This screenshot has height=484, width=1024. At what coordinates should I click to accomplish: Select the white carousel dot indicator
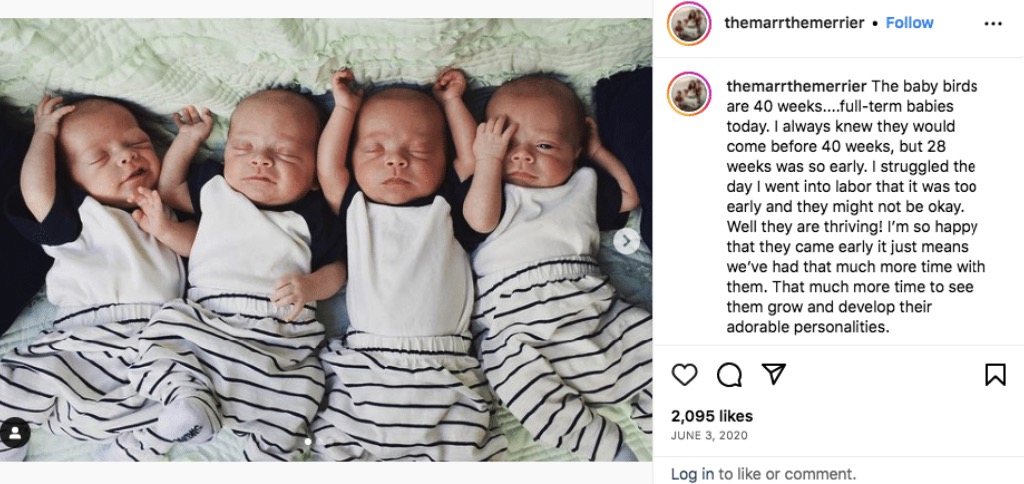[x=308, y=442]
